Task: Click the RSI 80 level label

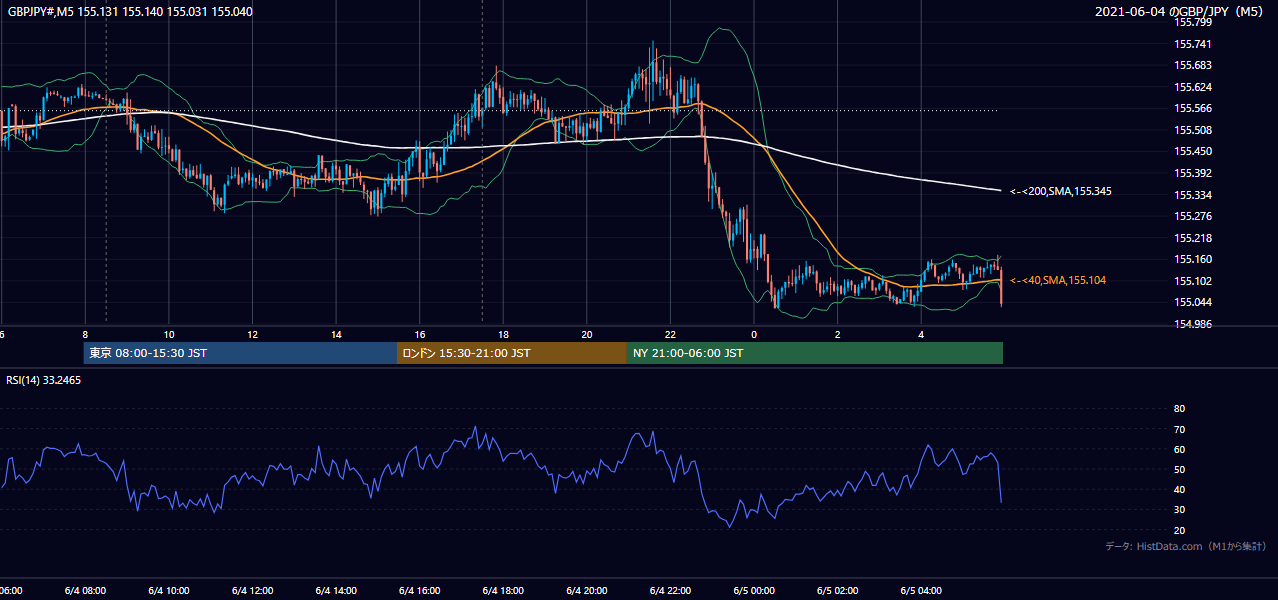Action: coord(1179,409)
